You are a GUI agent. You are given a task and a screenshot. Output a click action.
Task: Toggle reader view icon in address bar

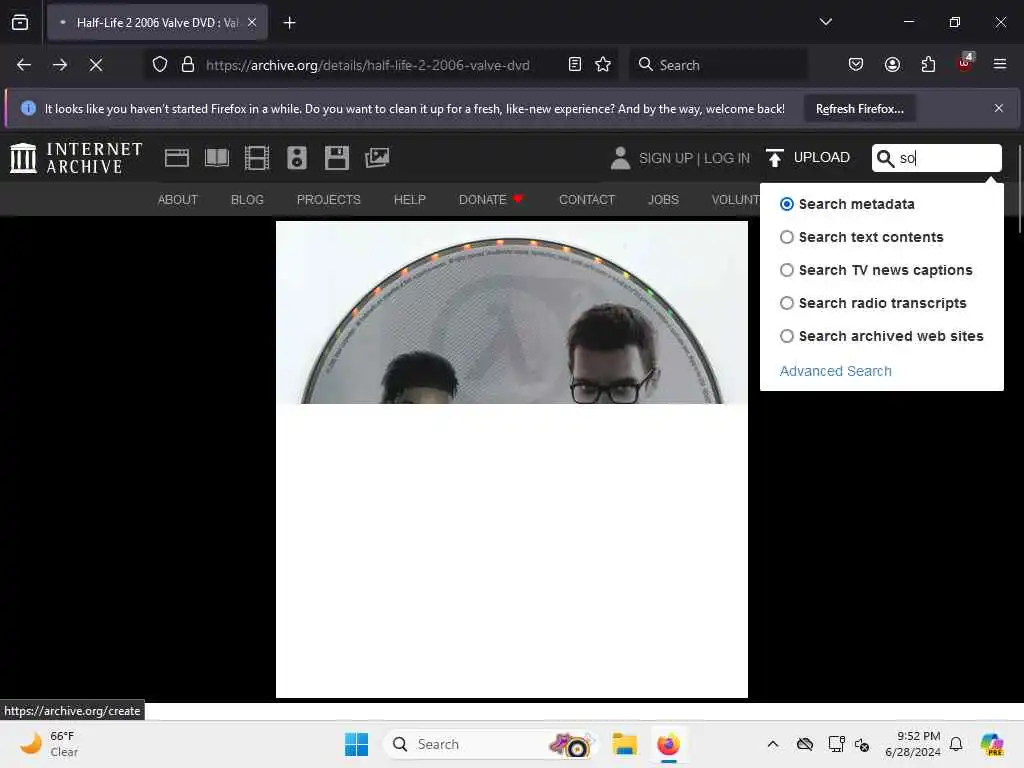tap(575, 65)
